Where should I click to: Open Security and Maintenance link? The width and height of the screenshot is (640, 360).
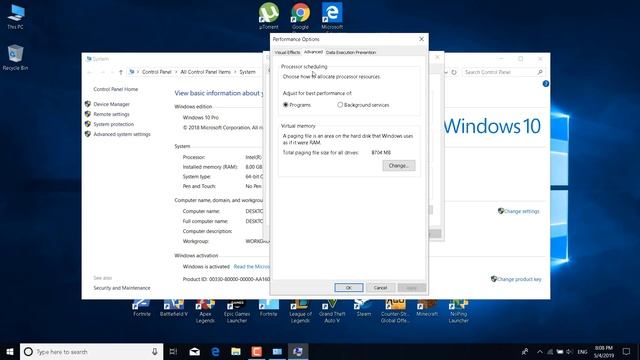coord(122,288)
